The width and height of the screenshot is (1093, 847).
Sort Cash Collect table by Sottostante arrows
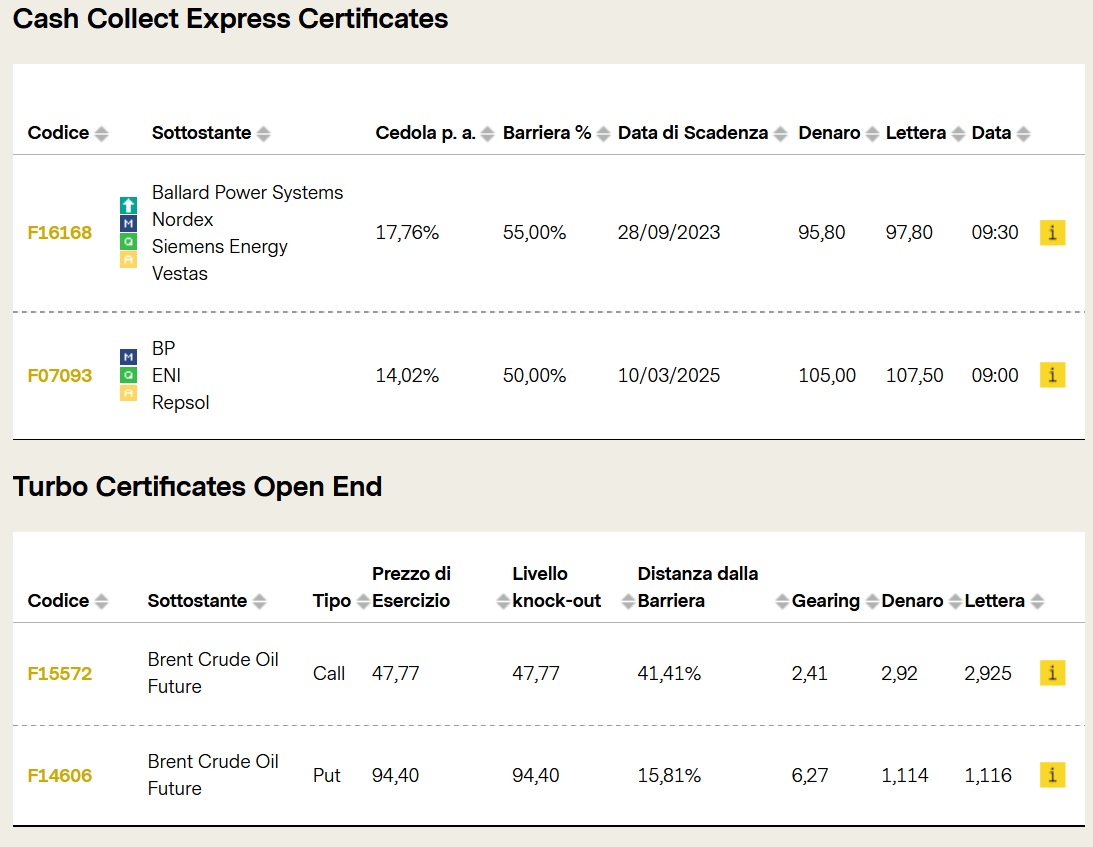(263, 133)
